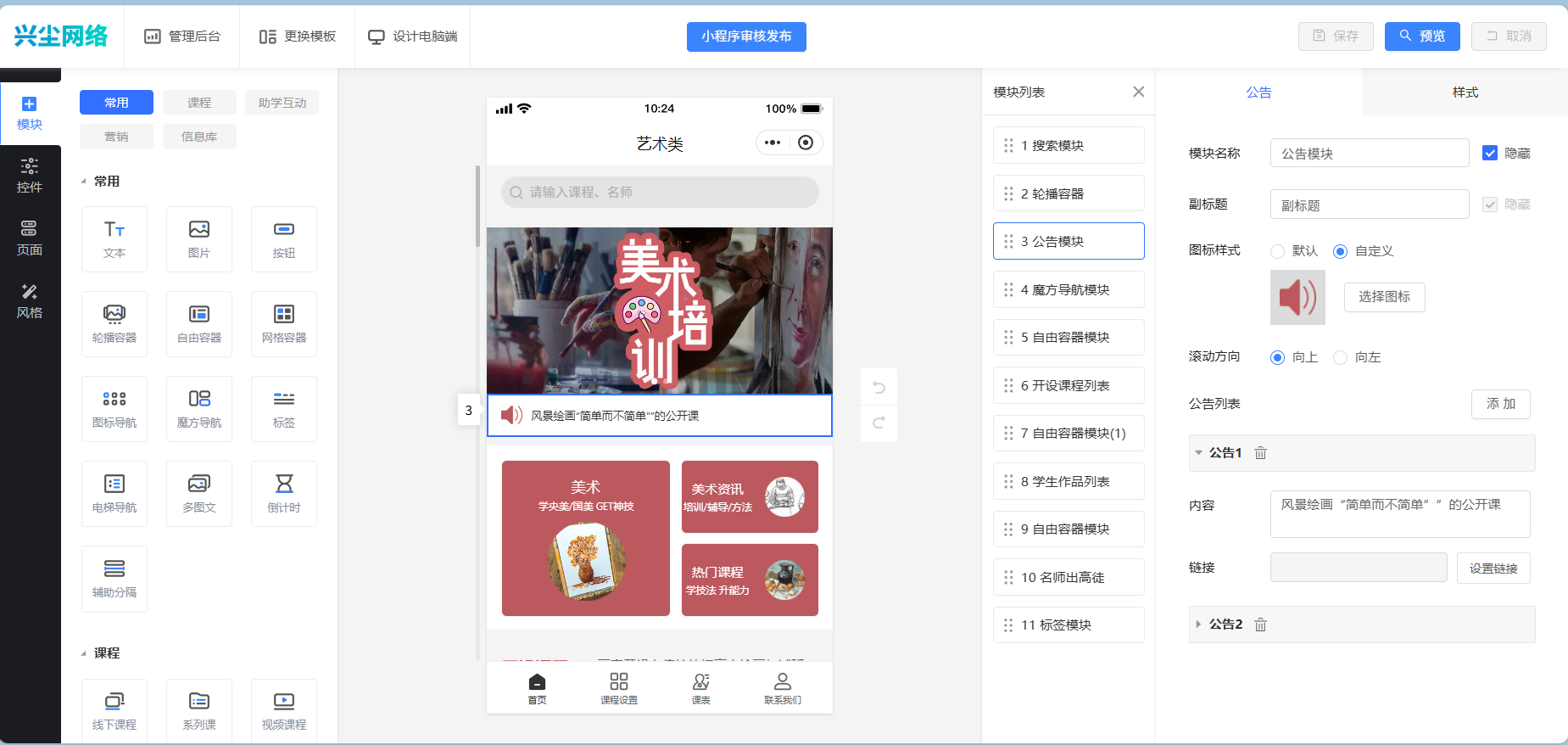The width and height of the screenshot is (1568, 745).
Task: Add the 电梯导航 elevator navigation module
Action: (114, 494)
